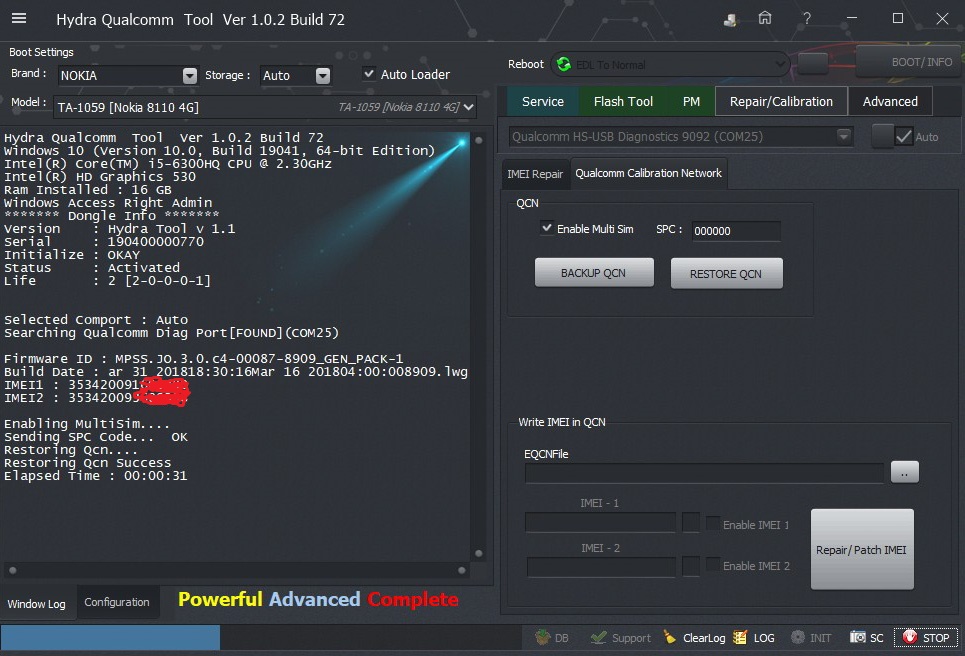Switch to the PM tab
Screen dimensions: 965x656
[691, 102]
